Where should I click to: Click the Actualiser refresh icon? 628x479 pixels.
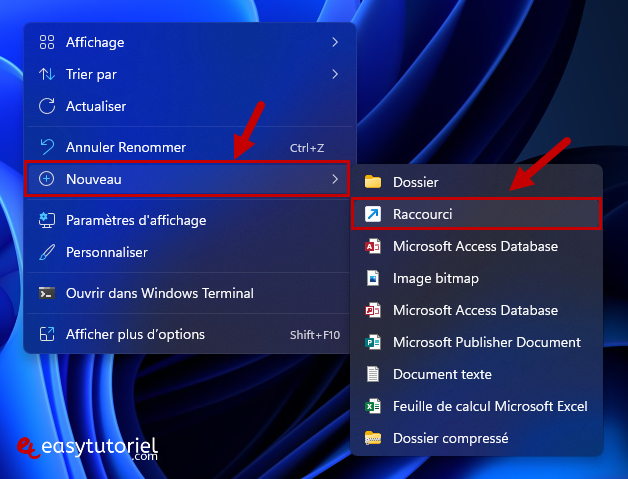click(x=47, y=106)
